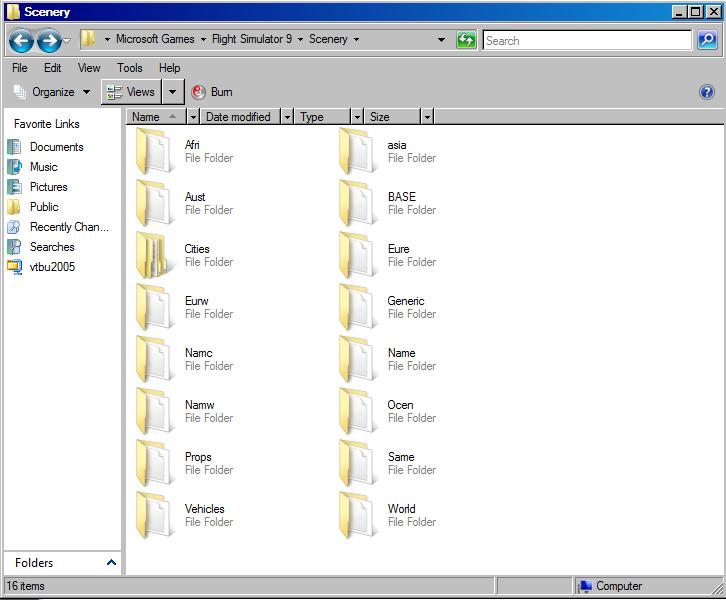
Task: Open the Recently Changed favorite link
Action: 69,227
